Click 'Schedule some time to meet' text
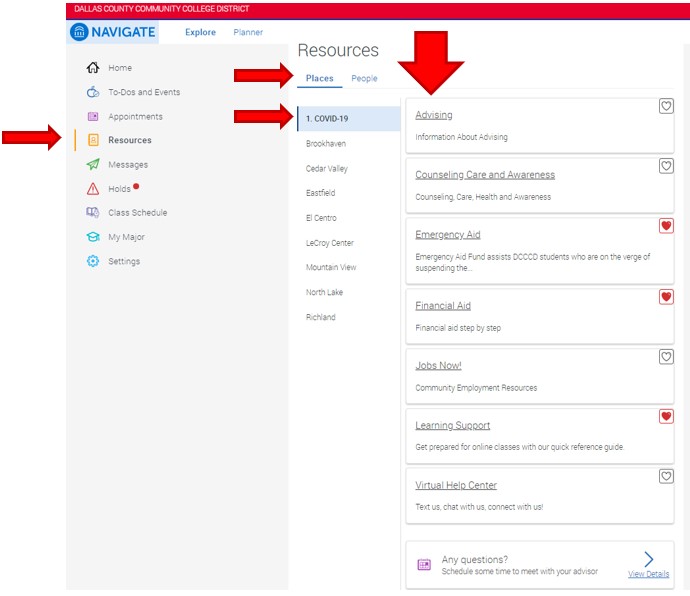 [520, 571]
